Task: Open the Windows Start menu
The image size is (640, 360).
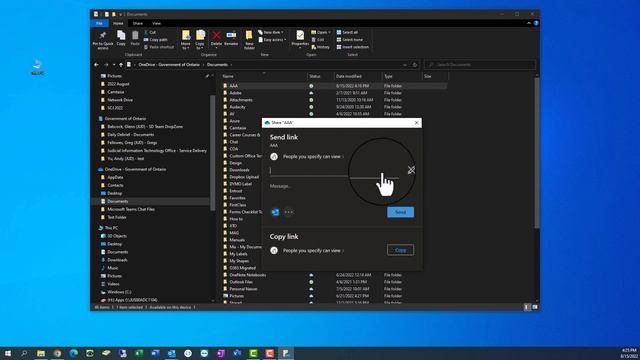Action: tap(8, 353)
